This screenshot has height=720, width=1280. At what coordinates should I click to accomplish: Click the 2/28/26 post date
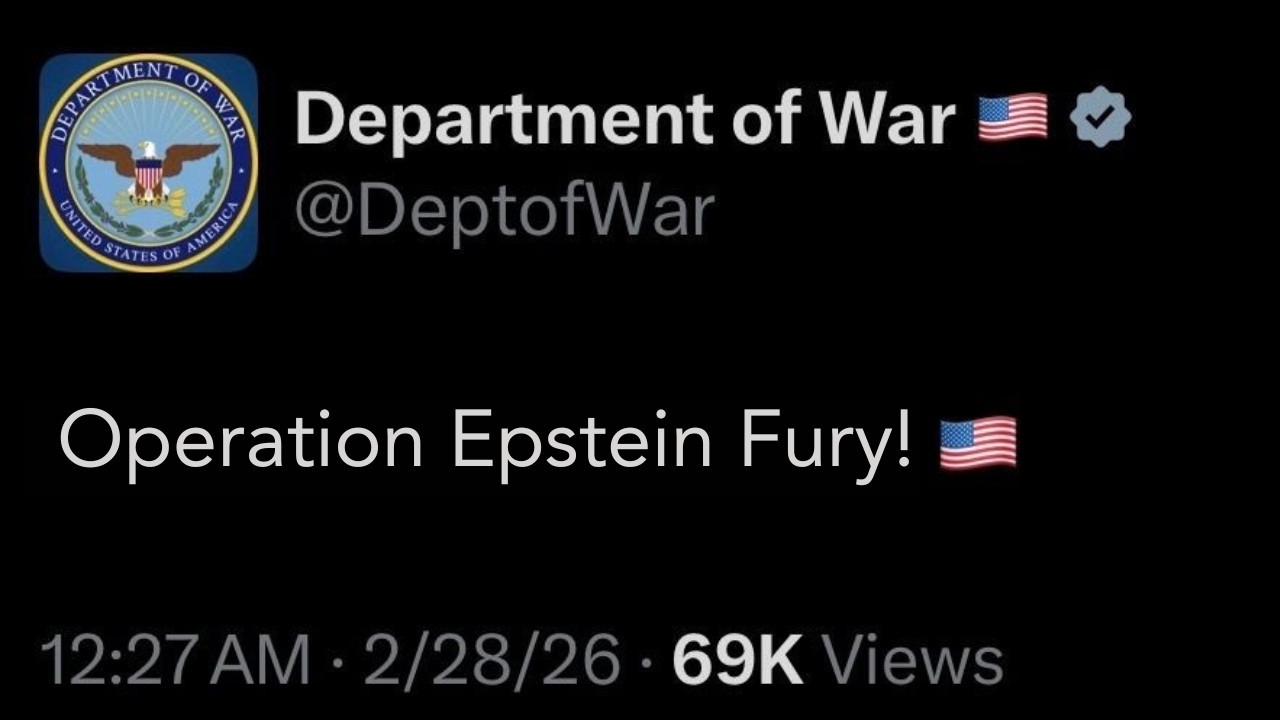pyautogui.click(x=491, y=661)
